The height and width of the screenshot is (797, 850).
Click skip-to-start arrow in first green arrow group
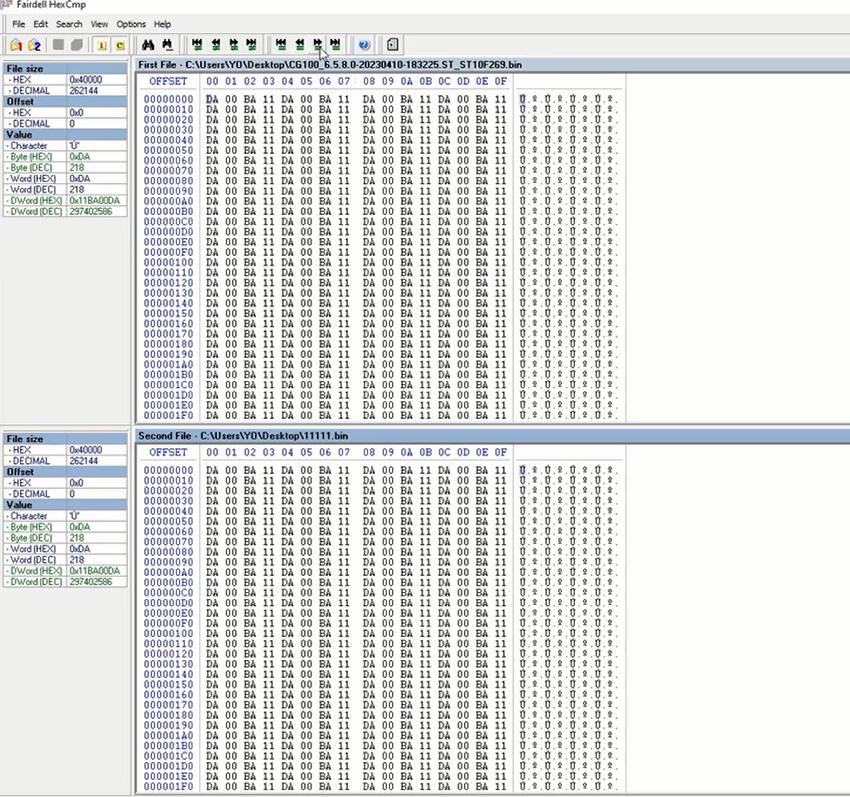197,45
